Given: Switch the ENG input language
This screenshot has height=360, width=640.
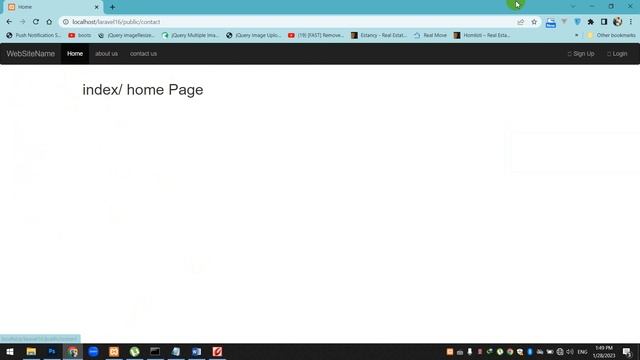Looking at the screenshot, I should [582, 352].
